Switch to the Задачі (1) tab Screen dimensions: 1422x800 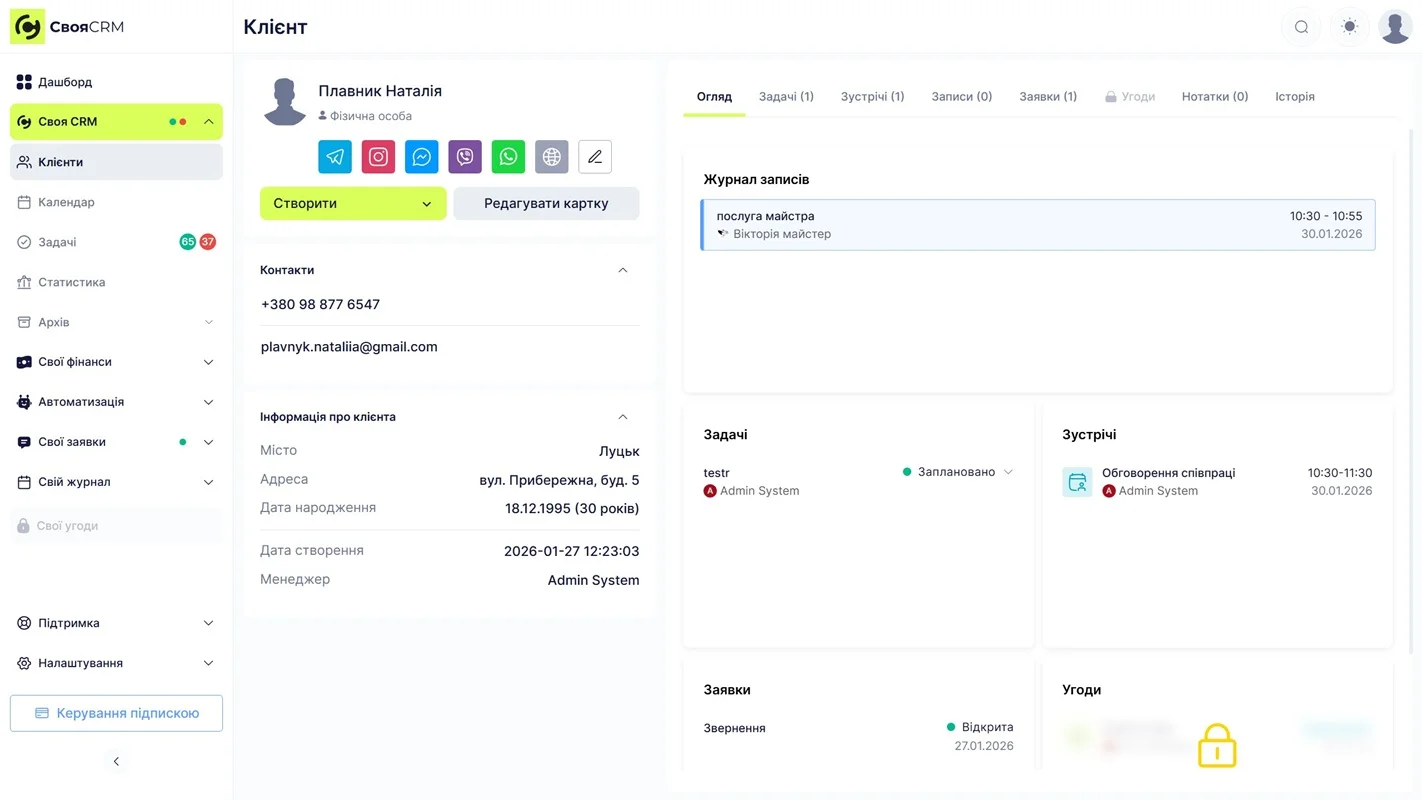point(786,96)
